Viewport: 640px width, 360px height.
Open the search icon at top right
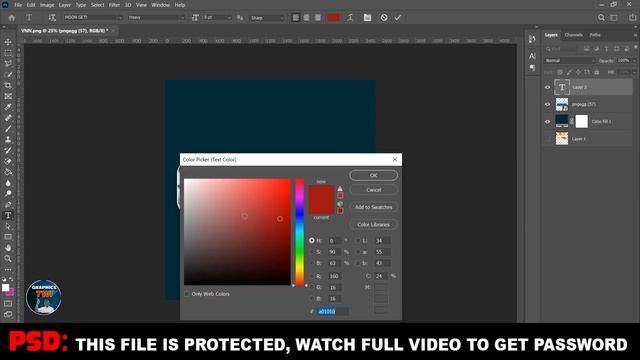[x=601, y=18]
